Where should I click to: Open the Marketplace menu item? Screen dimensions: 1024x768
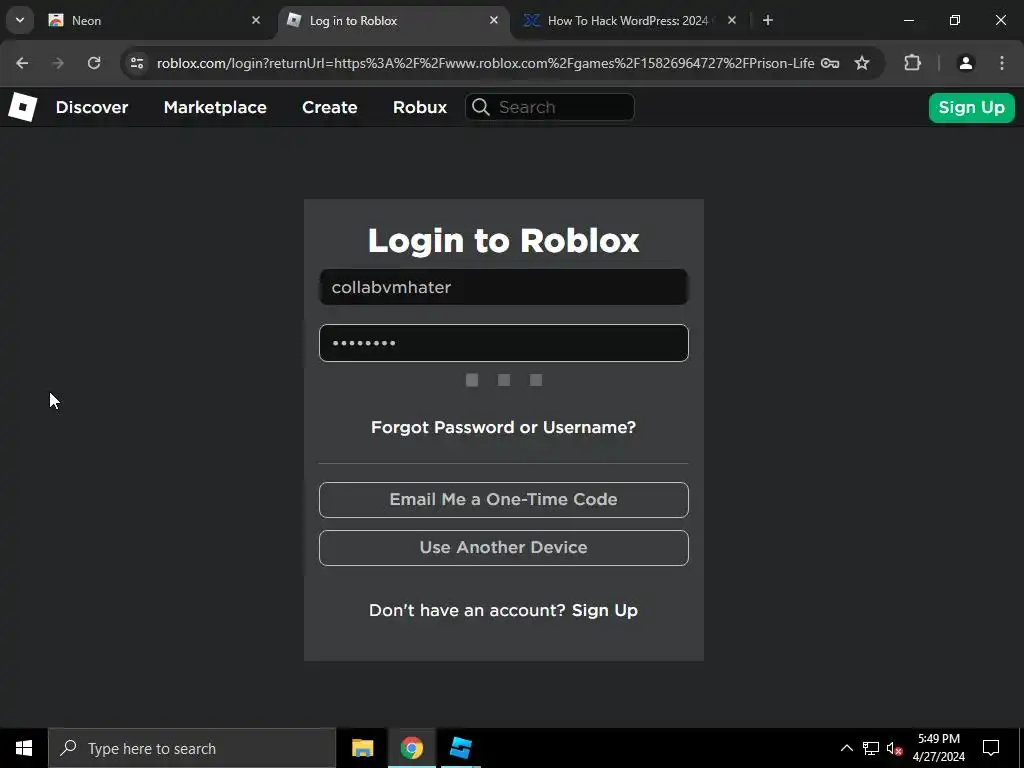click(215, 107)
